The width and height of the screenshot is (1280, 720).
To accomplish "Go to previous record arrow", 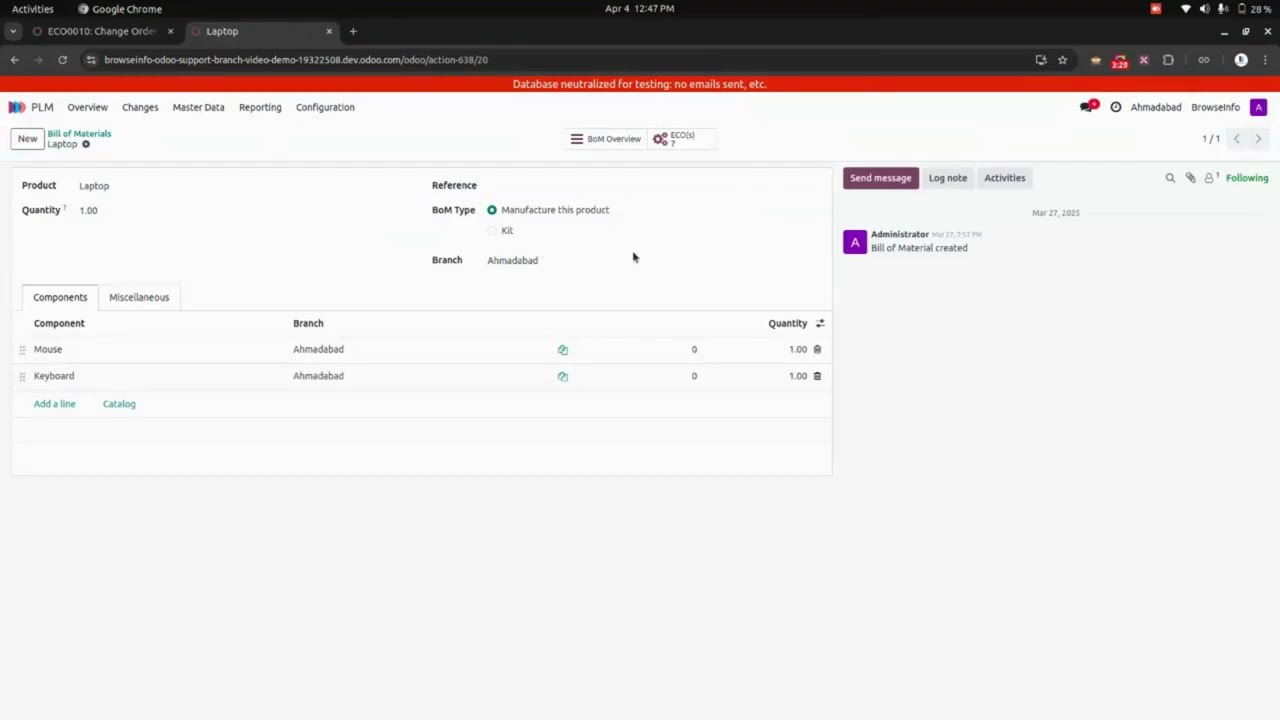I will 1236,139.
